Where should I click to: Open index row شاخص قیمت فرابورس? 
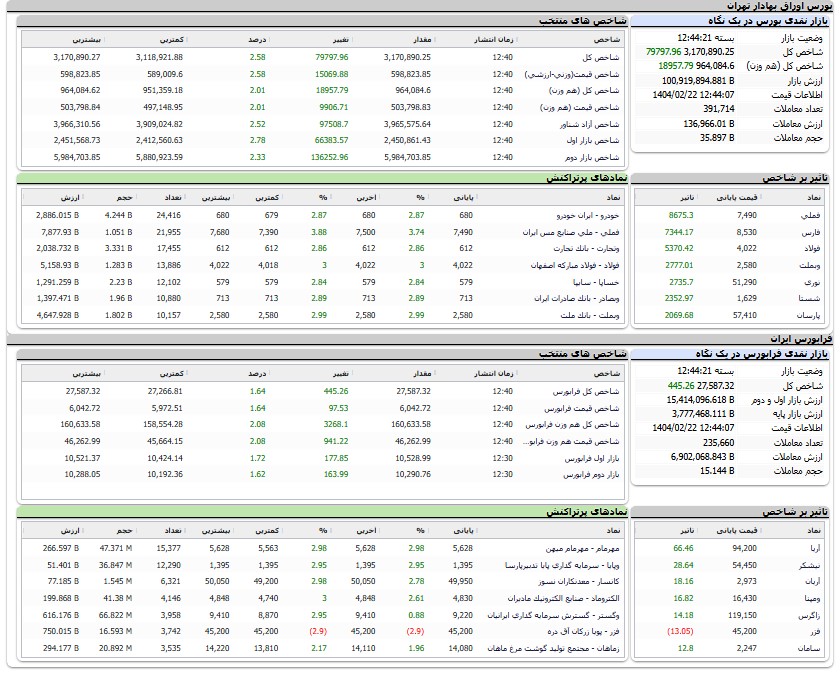tap(323, 408)
